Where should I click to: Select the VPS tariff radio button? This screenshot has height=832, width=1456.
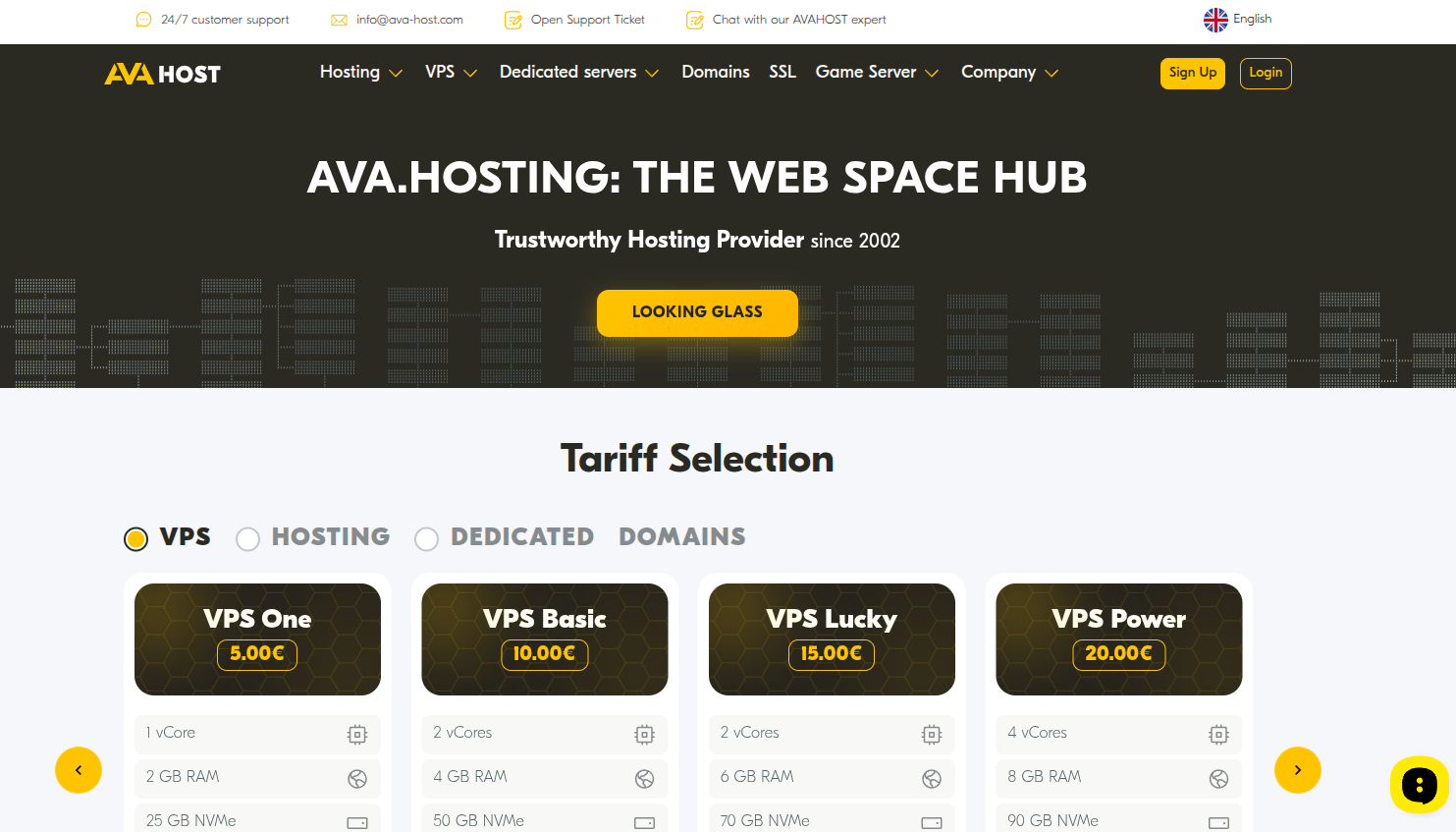click(136, 538)
